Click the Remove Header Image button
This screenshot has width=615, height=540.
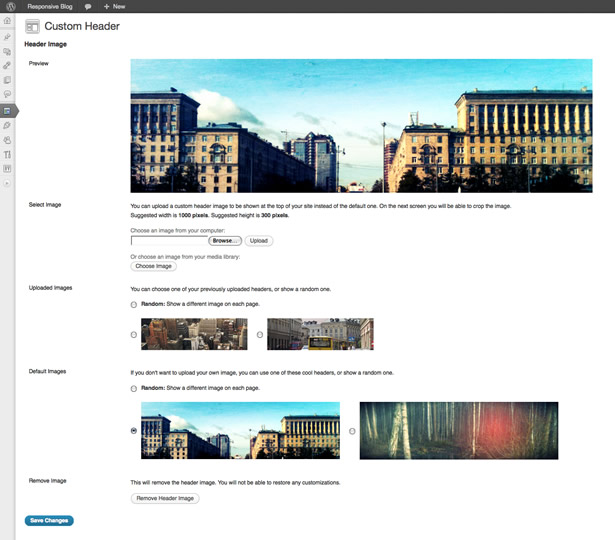[165, 498]
